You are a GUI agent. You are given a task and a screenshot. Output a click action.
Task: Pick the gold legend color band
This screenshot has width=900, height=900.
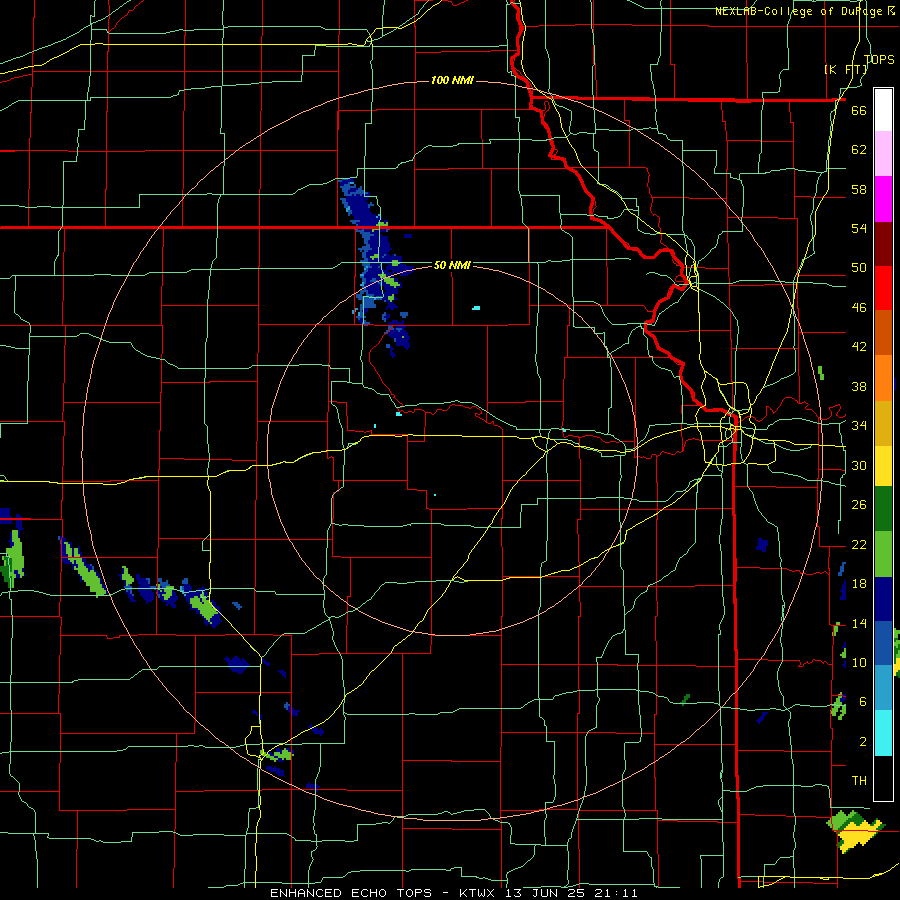point(883,423)
